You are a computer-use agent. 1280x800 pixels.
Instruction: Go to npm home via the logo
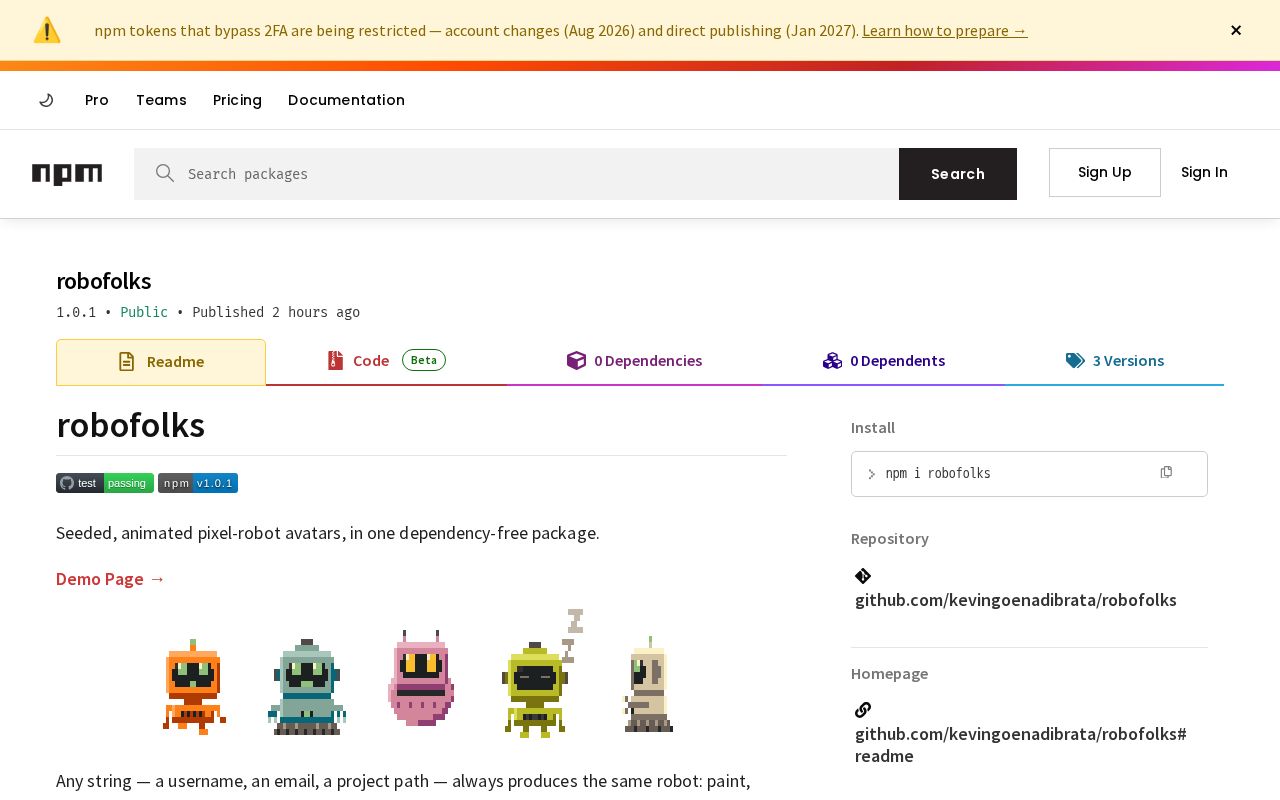[67, 174]
